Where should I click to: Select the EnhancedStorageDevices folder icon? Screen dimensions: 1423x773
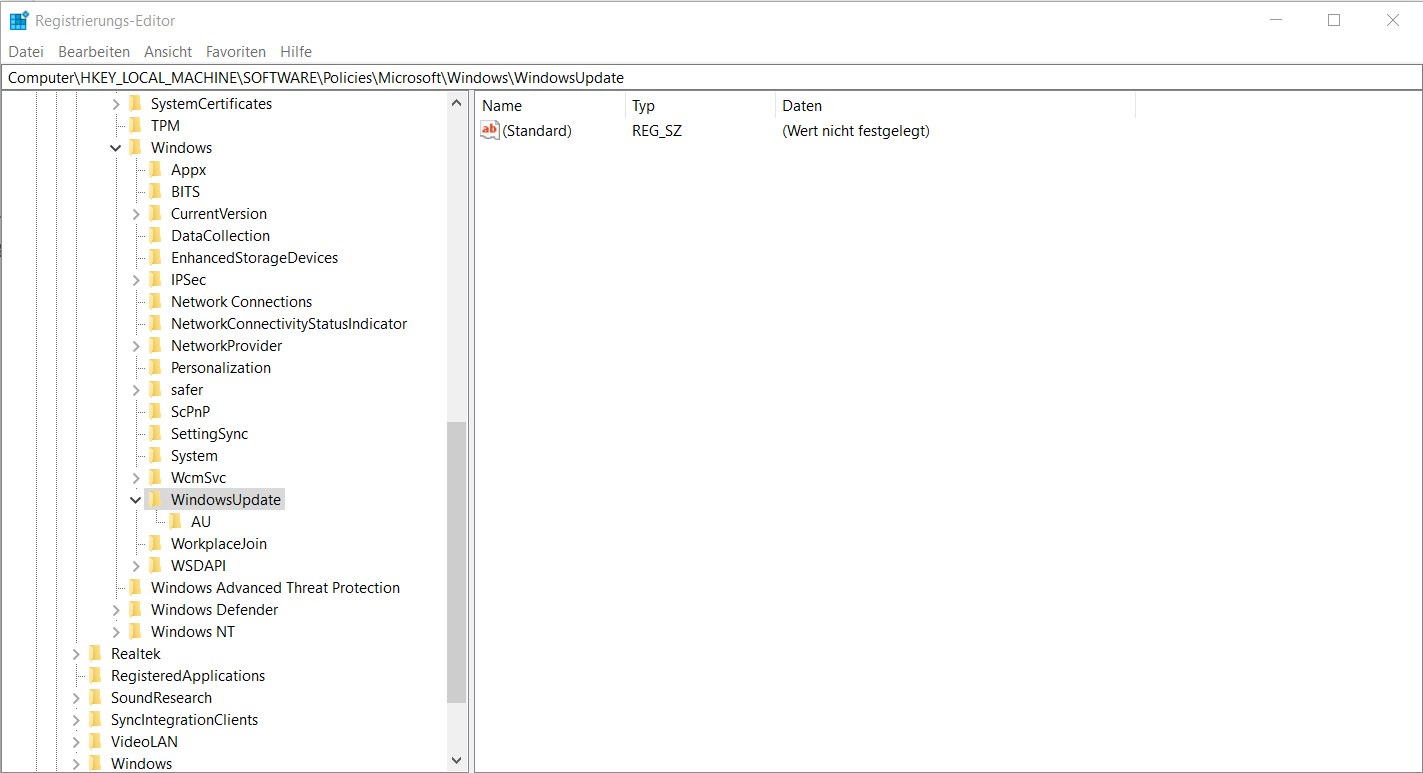[155, 257]
